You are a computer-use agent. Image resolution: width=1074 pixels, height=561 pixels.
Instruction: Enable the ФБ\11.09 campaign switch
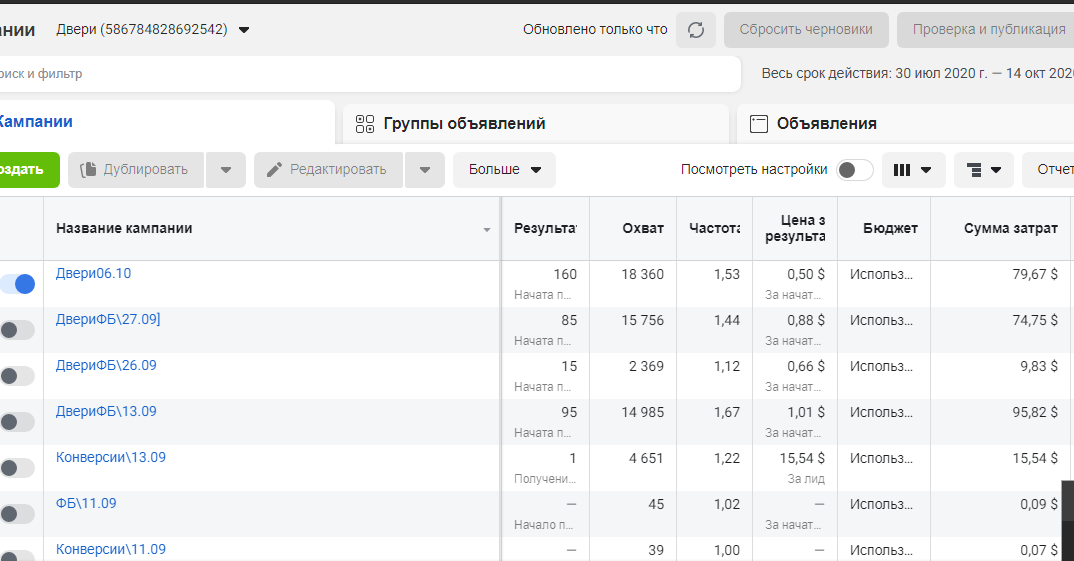coord(17,514)
